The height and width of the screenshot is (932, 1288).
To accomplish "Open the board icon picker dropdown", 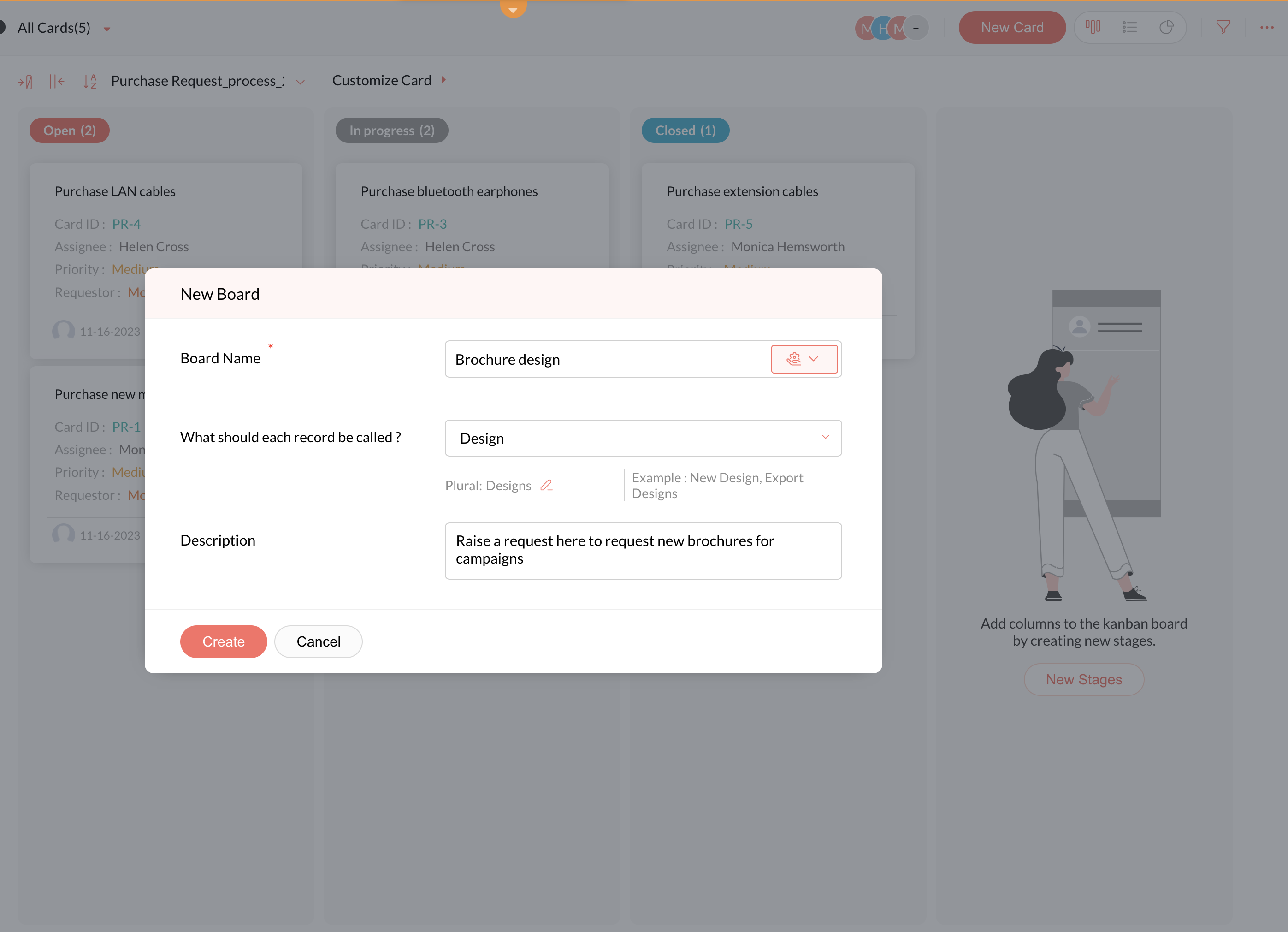I will [x=804, y=359].
